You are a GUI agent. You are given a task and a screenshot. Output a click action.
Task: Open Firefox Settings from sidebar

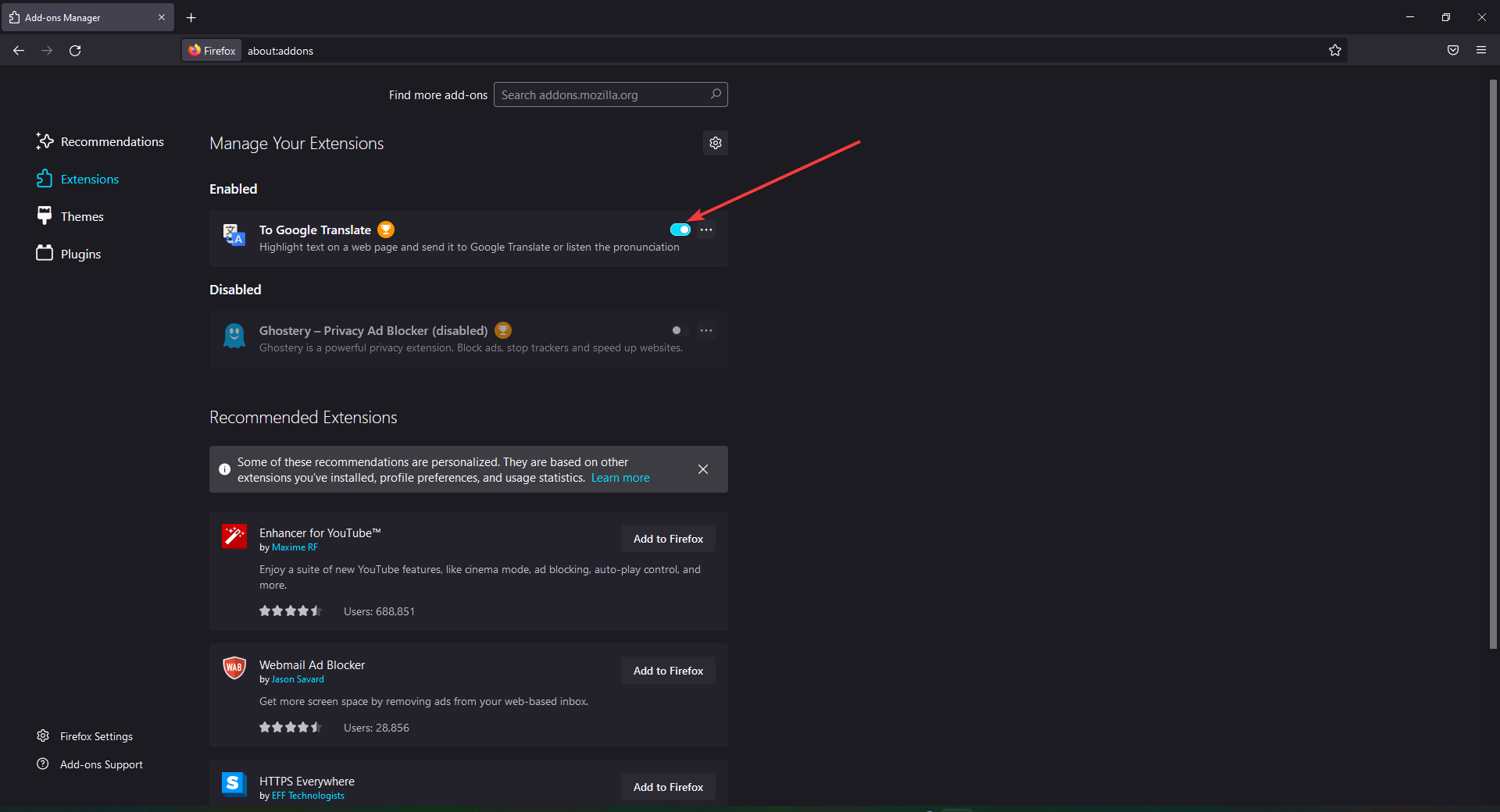coord(84,736)
